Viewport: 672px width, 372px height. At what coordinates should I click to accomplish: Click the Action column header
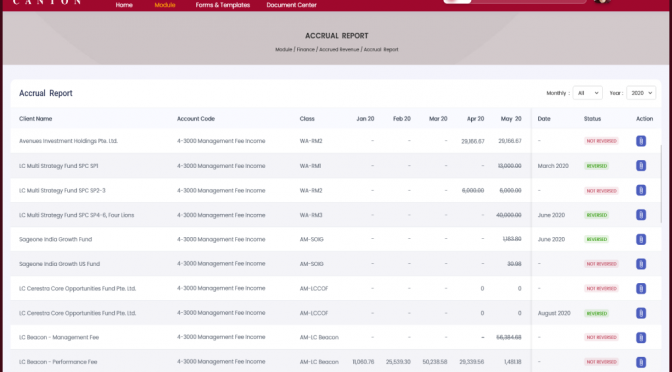[644, 119]
